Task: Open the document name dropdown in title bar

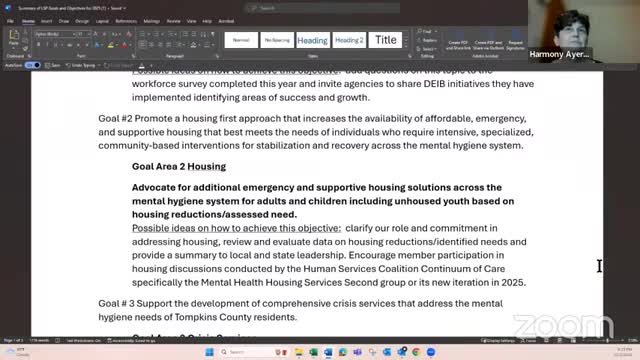Action: click(x=124, y=8)
